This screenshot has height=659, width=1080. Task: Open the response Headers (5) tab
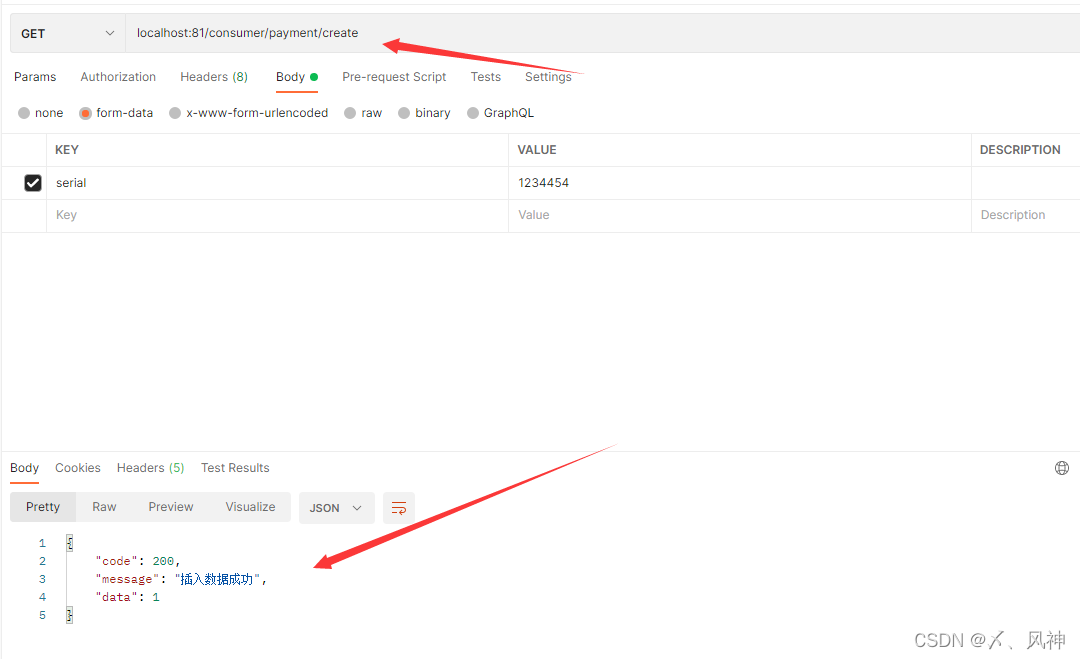tap(150, 468)
